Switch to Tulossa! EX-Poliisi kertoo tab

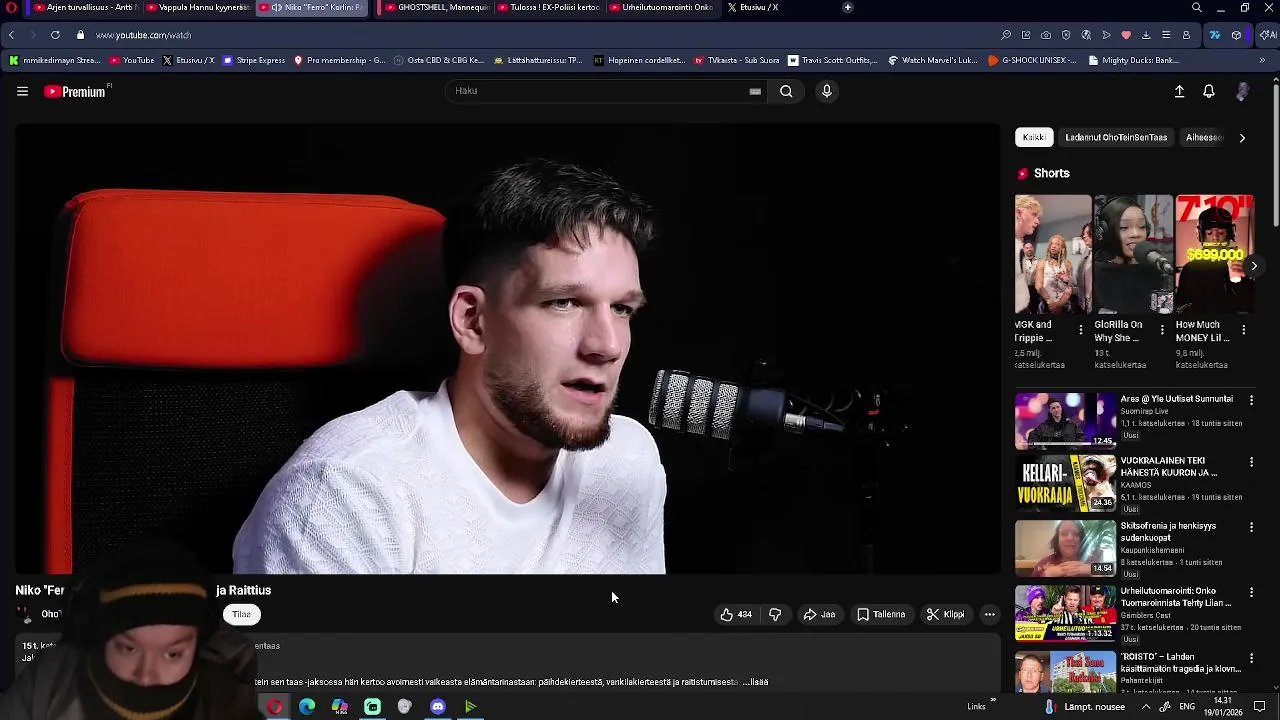[x=549, y=8]
